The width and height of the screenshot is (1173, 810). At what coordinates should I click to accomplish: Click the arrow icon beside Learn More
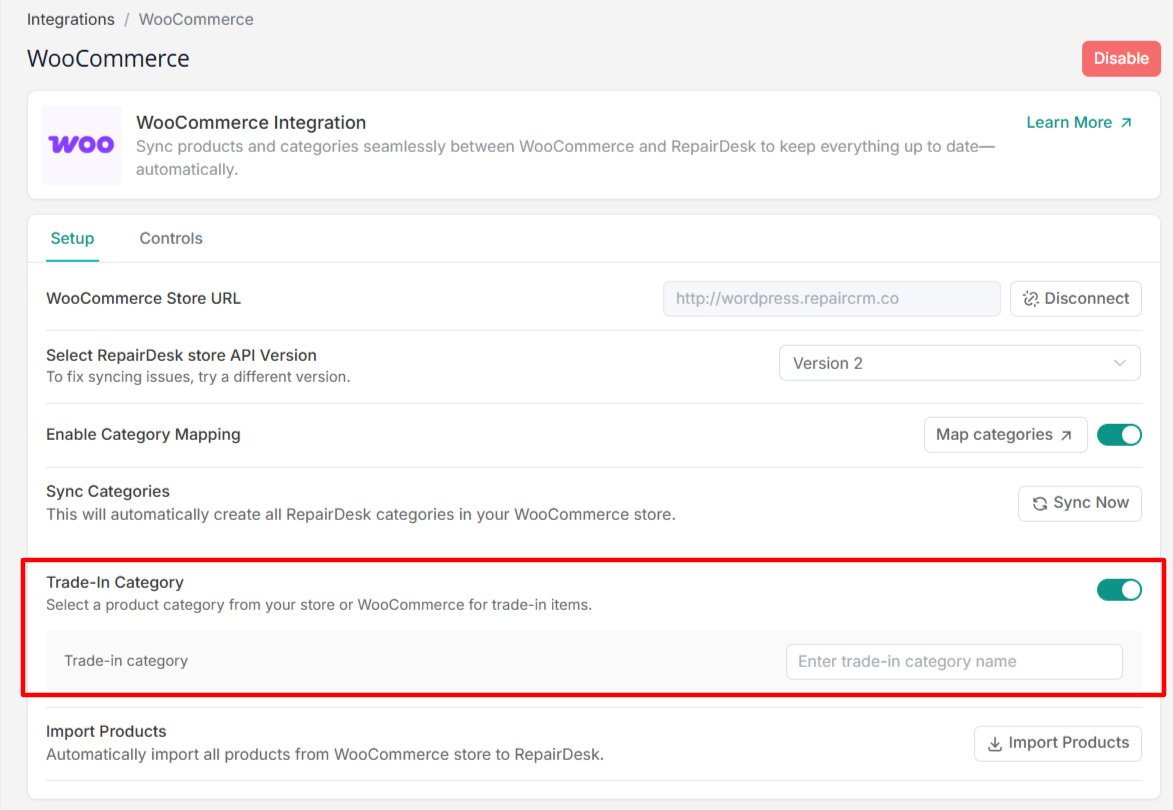coord(1126,123)
